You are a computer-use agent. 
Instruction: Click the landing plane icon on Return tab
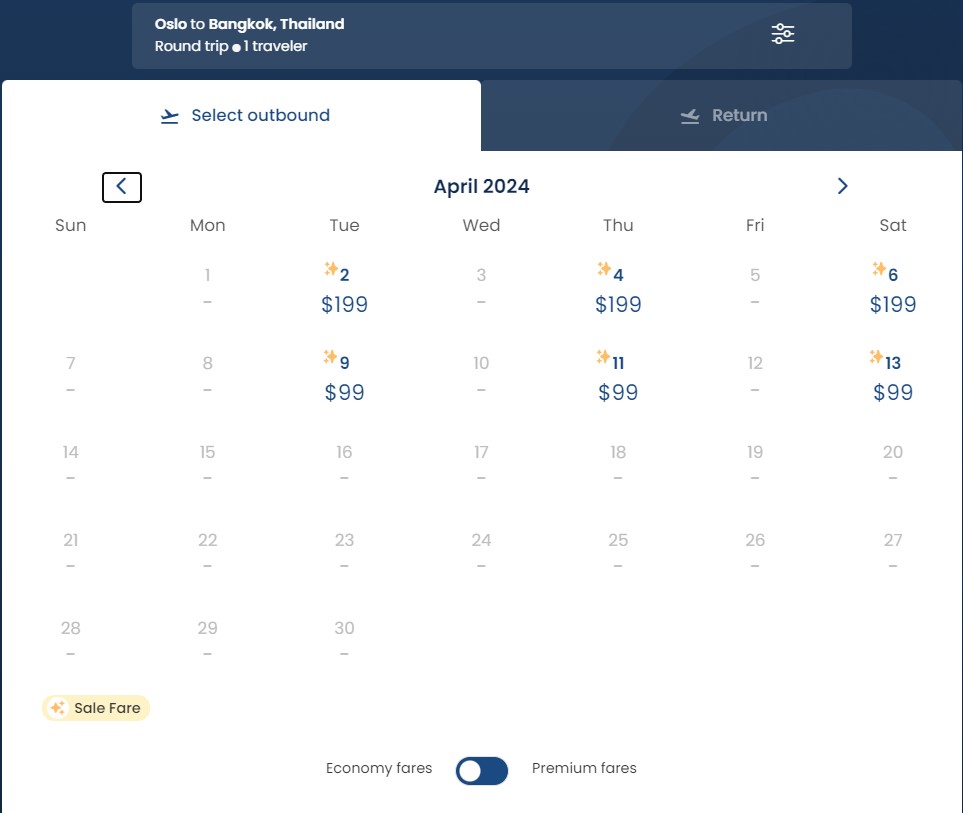coord(690,116)
